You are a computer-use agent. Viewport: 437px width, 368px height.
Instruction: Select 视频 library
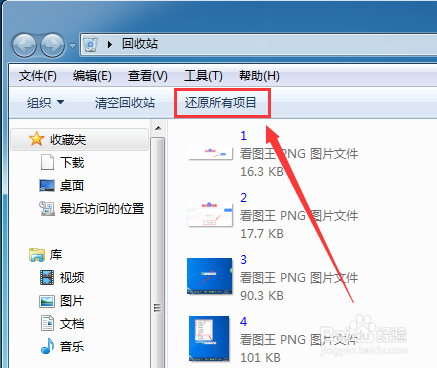72,278
